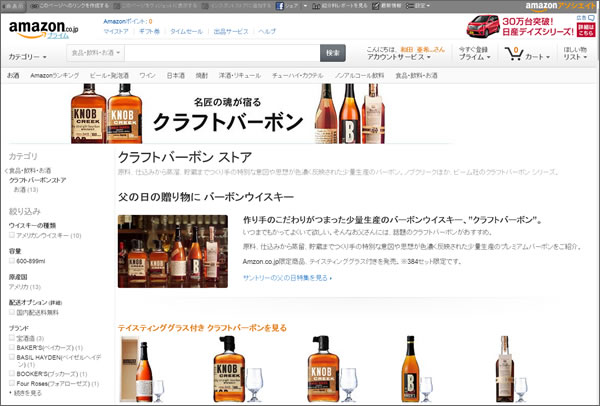The width and height of the screenshot is (600, 406).
Task: Open the second Knob Creek with glass product
Action: 332,369
